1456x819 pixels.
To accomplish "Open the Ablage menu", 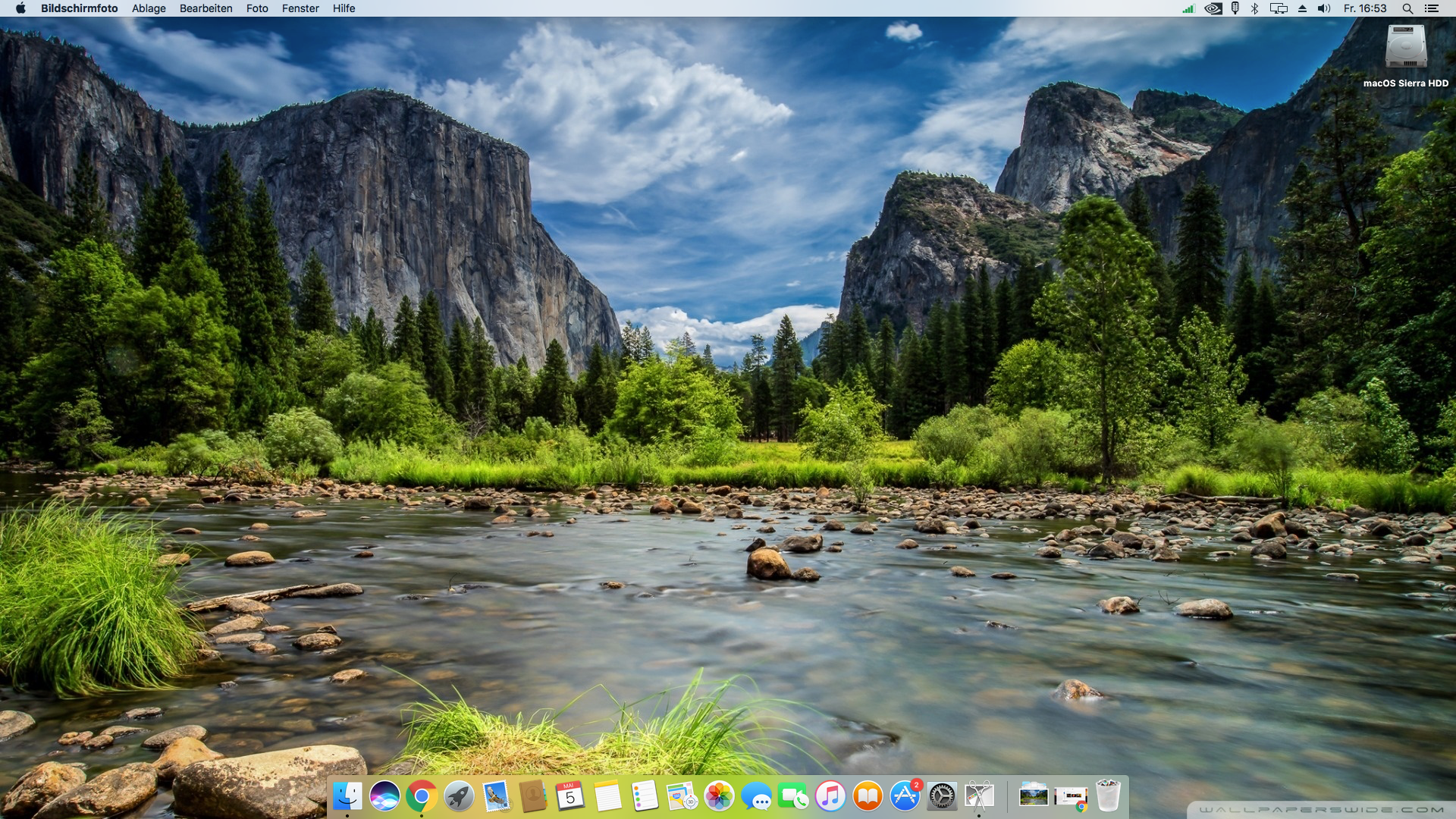I will (x=149, y=8).
